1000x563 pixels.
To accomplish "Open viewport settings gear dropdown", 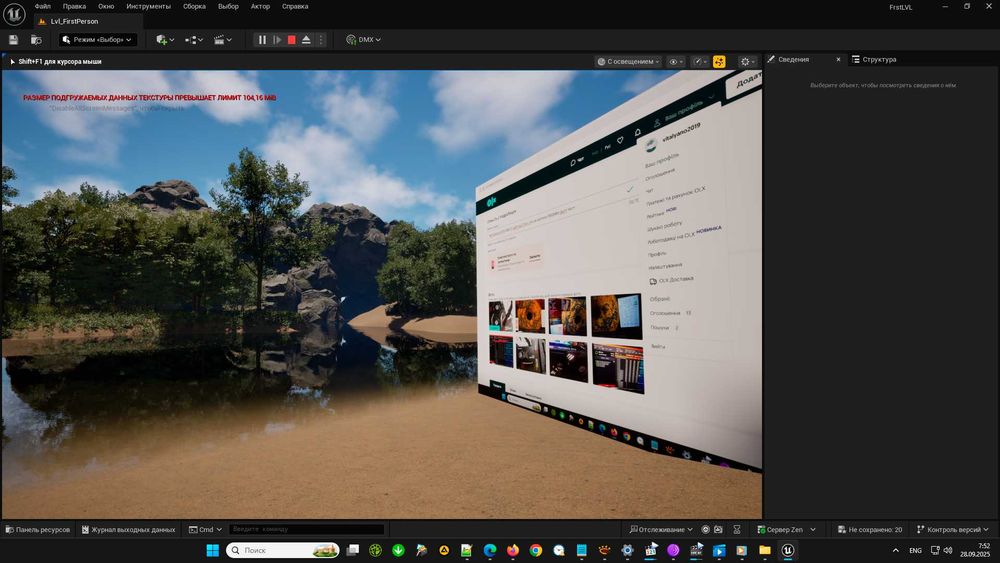I will [x=747, y=62].
